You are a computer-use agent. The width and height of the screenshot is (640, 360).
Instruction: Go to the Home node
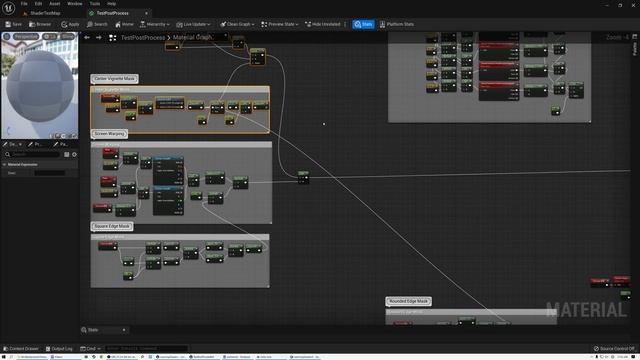[x=124, y=24]
